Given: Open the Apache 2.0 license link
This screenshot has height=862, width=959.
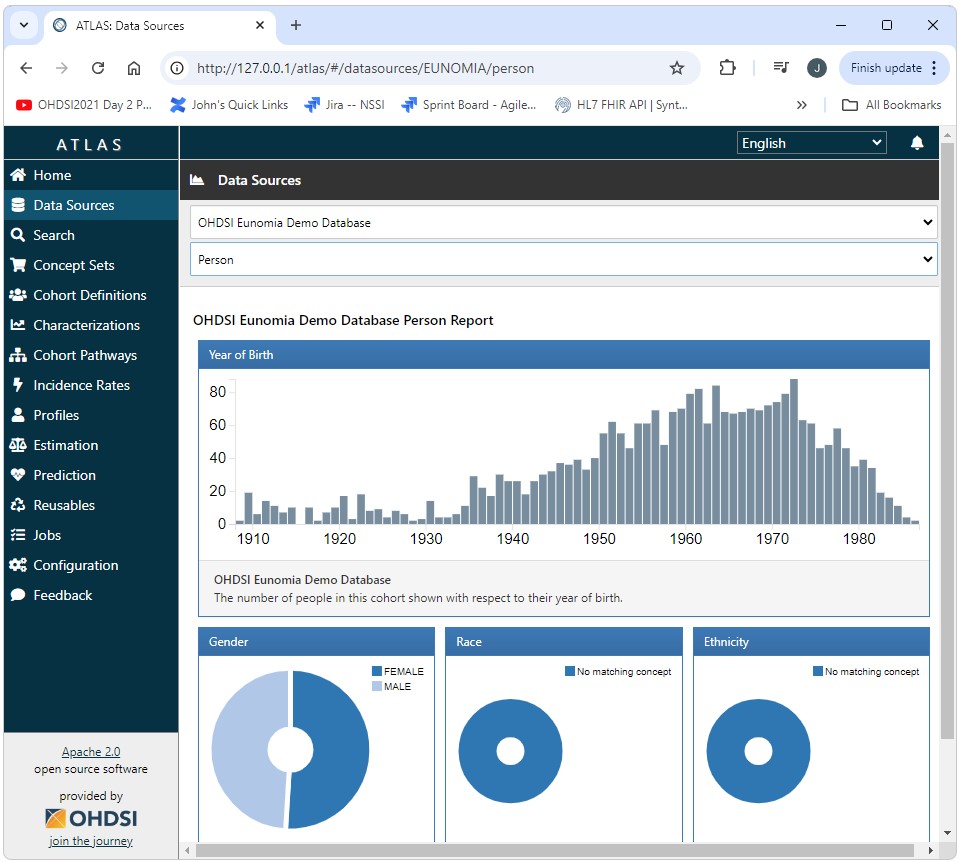Looking at the screenshot, I should tap(91, 751).
